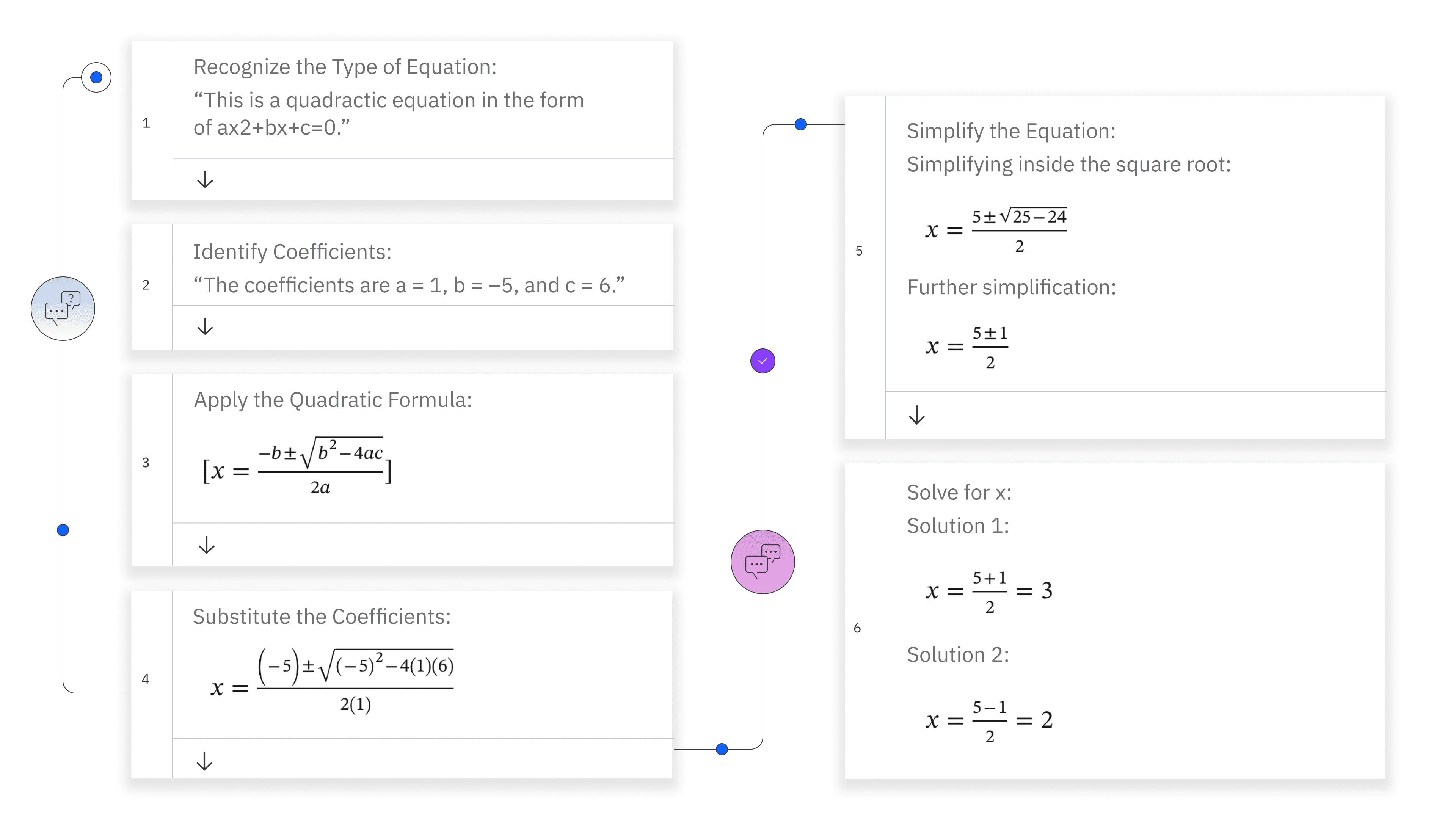Click the blue question chat bubble icon
The width and height of the screenshot is (1456, 819).
(63, 309)
